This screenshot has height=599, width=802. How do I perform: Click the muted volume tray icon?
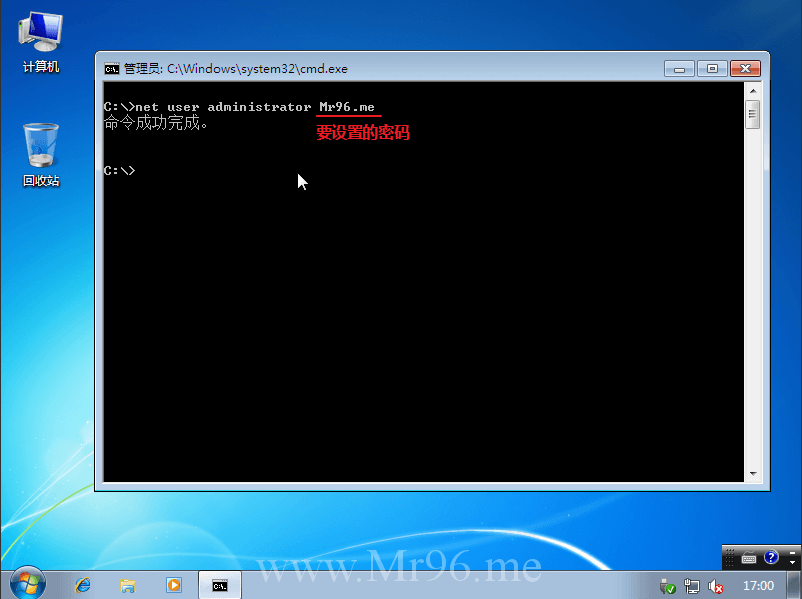[716, 586]
